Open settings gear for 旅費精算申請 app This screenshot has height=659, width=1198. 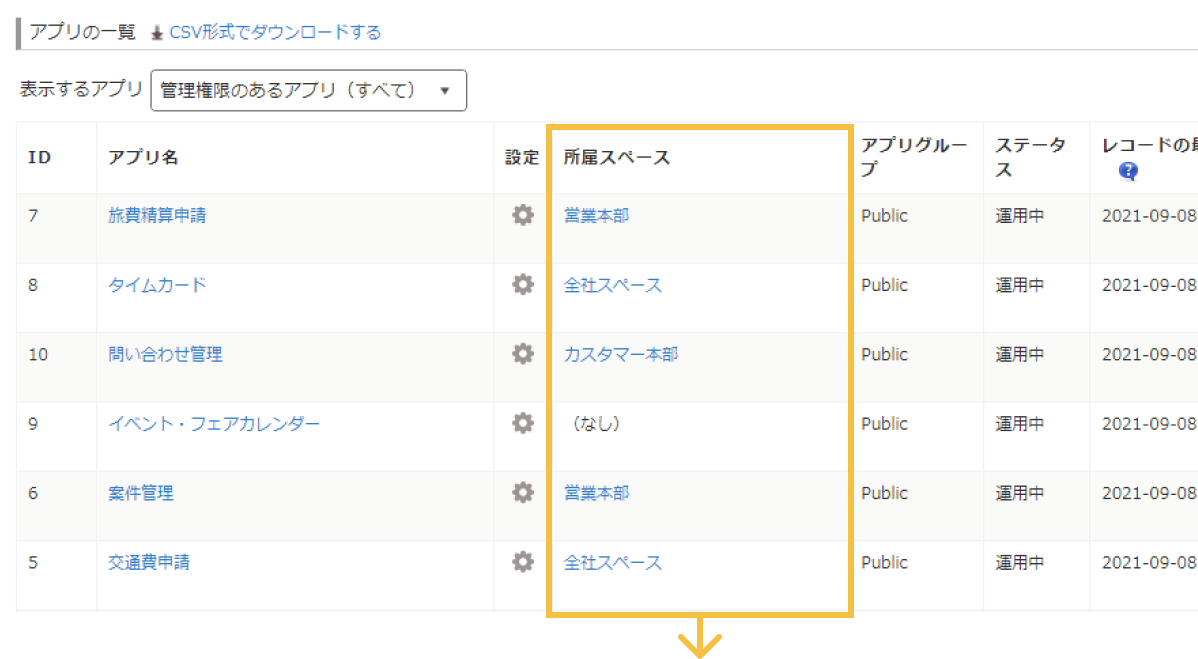coord(522,215)
